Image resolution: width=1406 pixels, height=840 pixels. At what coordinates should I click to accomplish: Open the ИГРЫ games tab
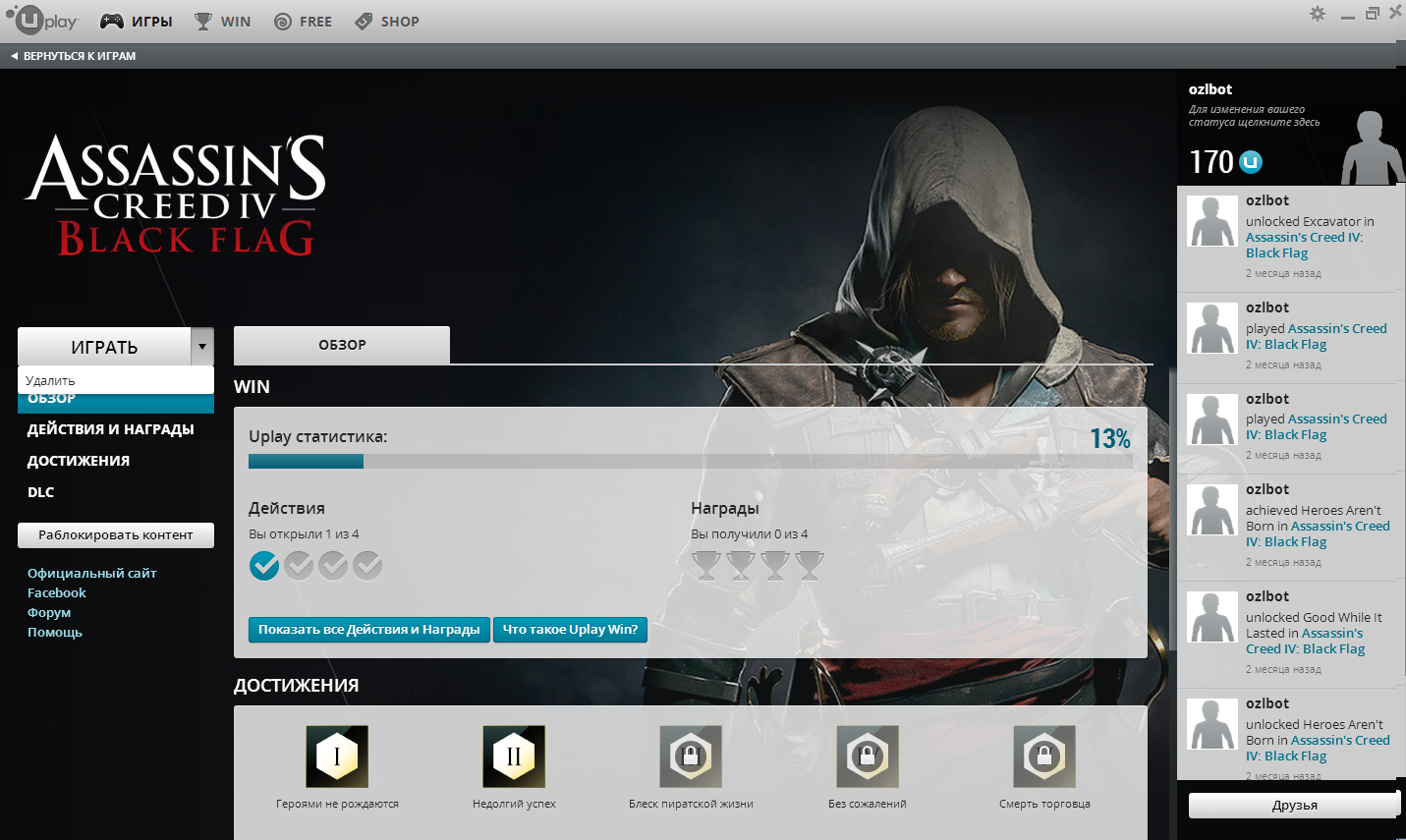(x=137, y=21)
